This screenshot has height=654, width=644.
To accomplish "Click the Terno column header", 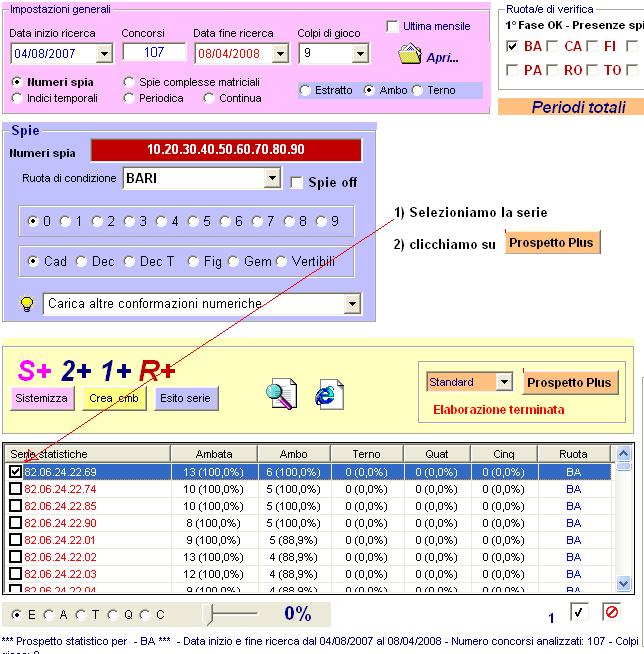I will [x=366, y=454].
